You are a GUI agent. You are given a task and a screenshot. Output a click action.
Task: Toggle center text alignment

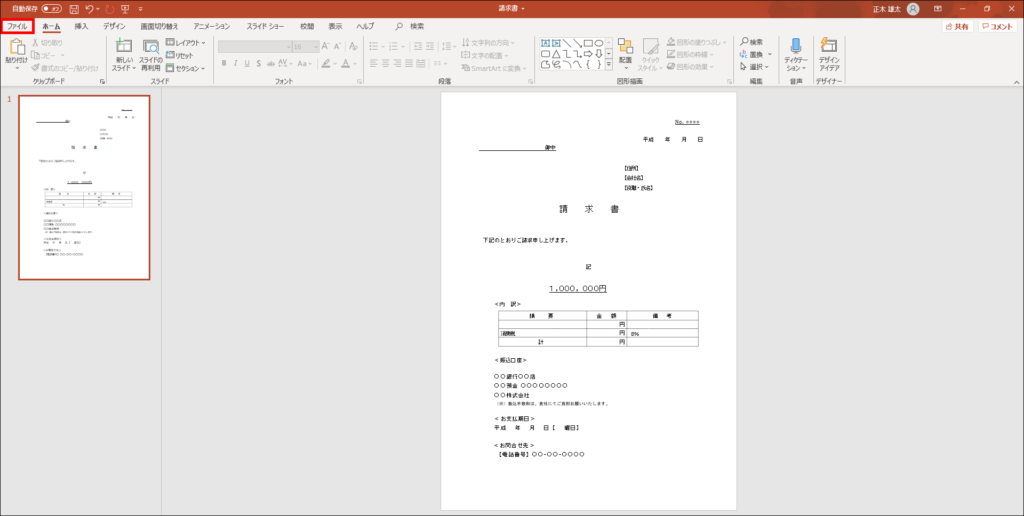(386, 64)
